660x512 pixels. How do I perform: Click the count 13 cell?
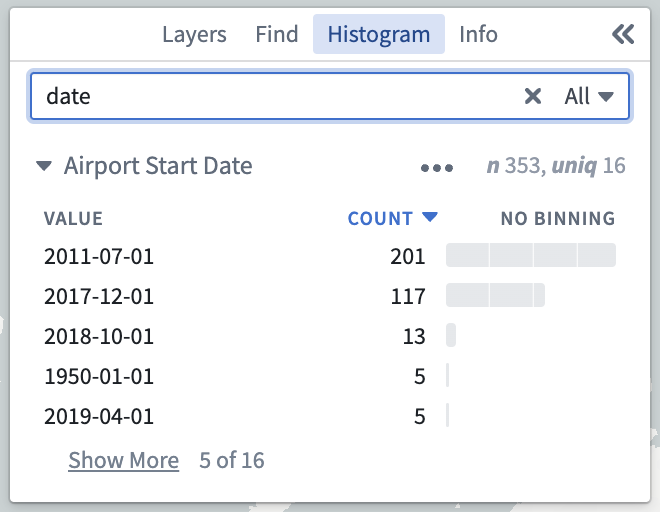[414, 336]
